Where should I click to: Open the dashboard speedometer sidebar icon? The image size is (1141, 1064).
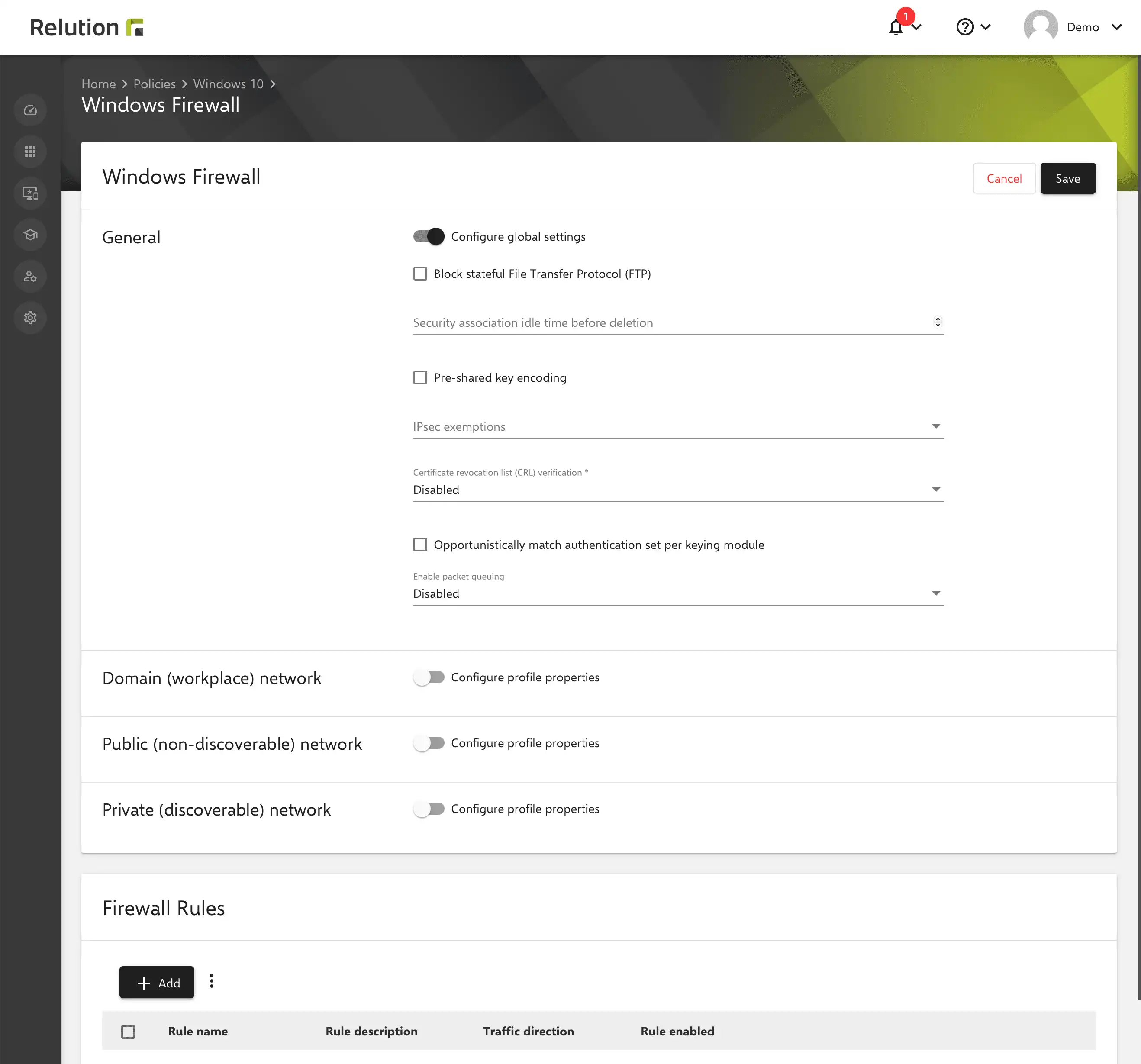click(x=30, y=110)
